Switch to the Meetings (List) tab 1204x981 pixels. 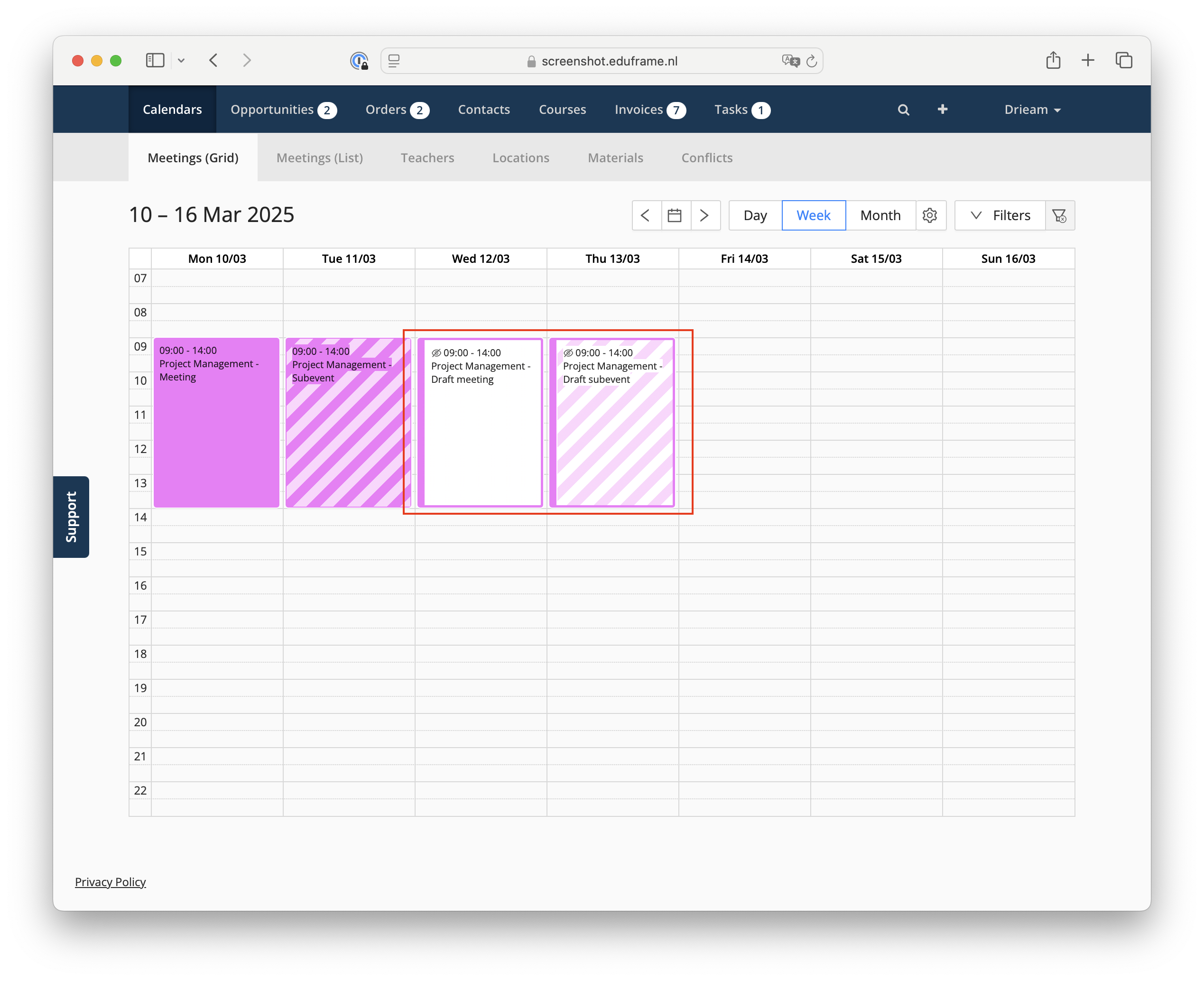click(x=319, y=157)
